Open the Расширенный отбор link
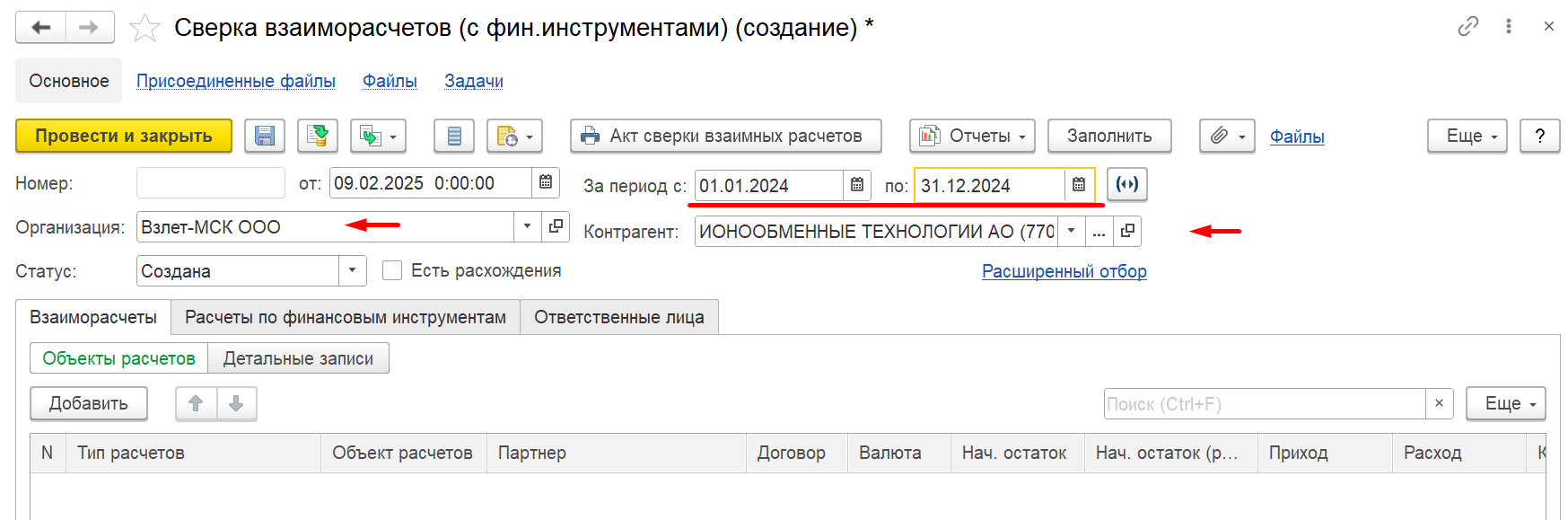1568x520 pixels. [1064, 271]
